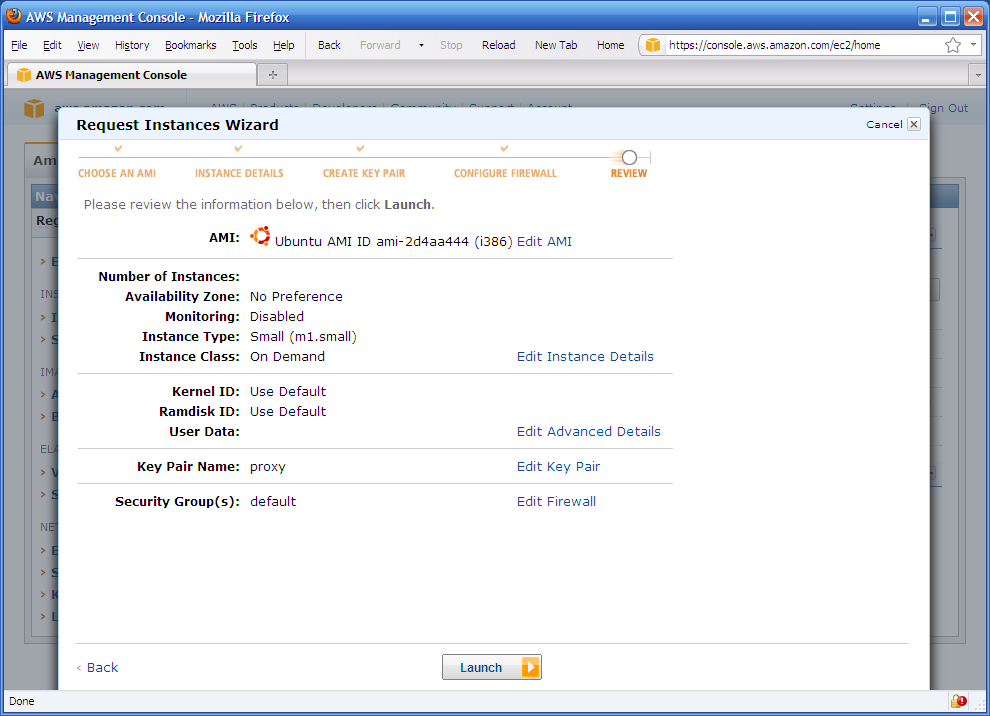Open the Tools menu
990x716 pixels.
pyautogui.click(x=244, y=45)
